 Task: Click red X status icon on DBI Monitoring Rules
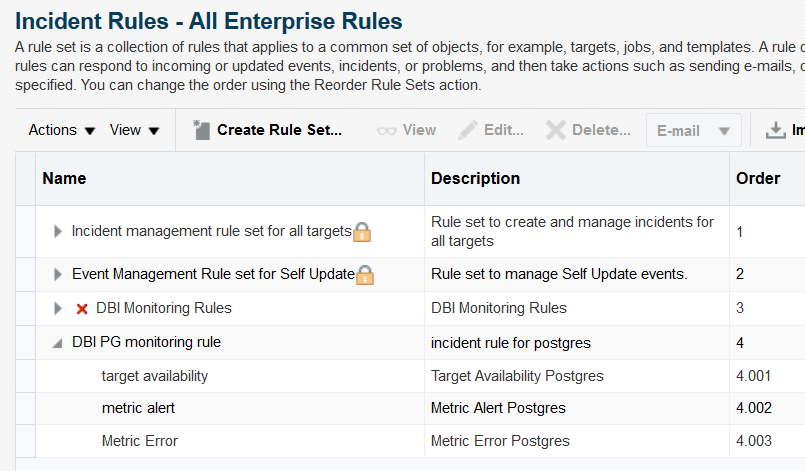(82, 309)
